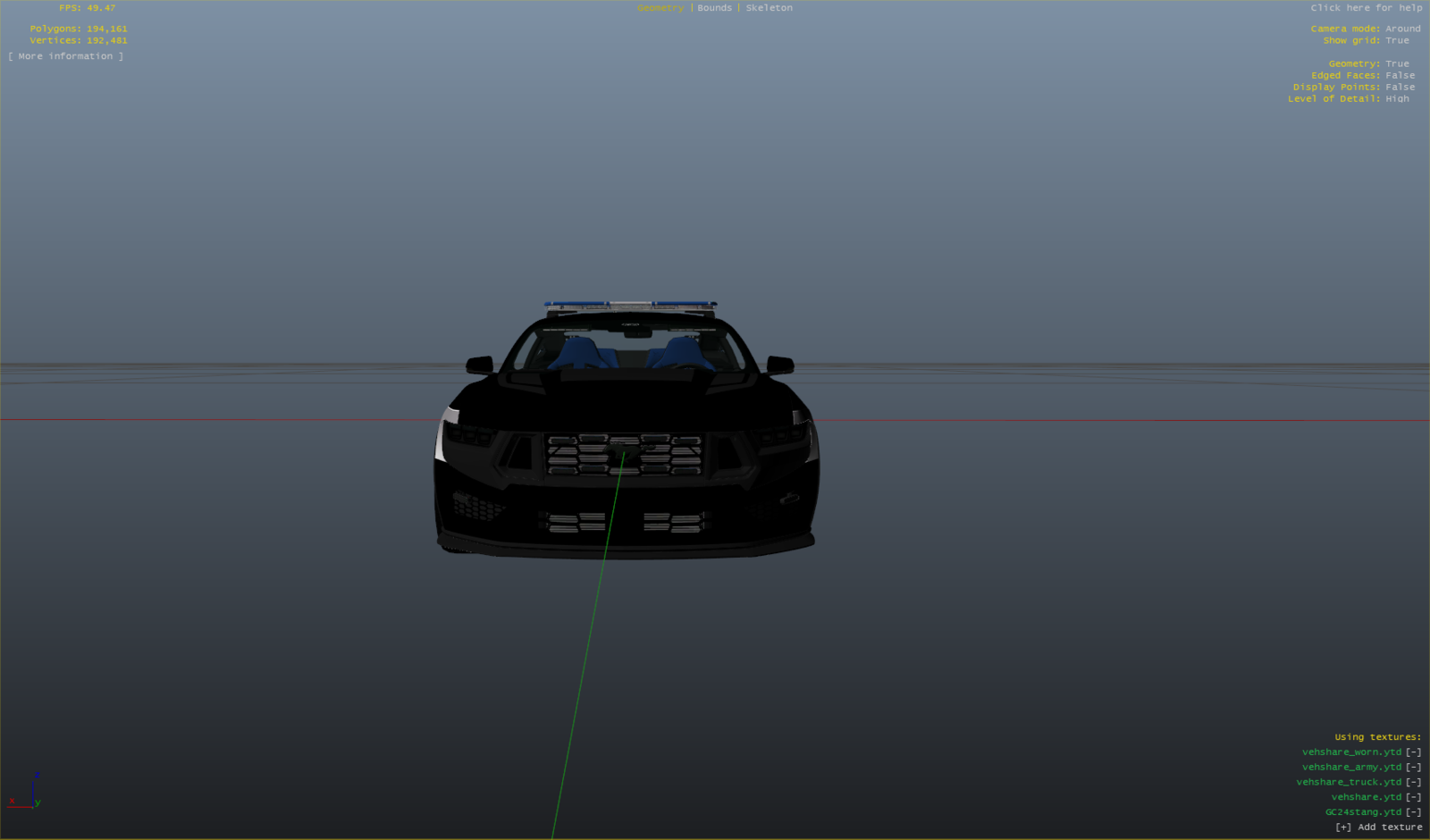
Task: Toggle the Geometry True option
Action: point(1397,63)
